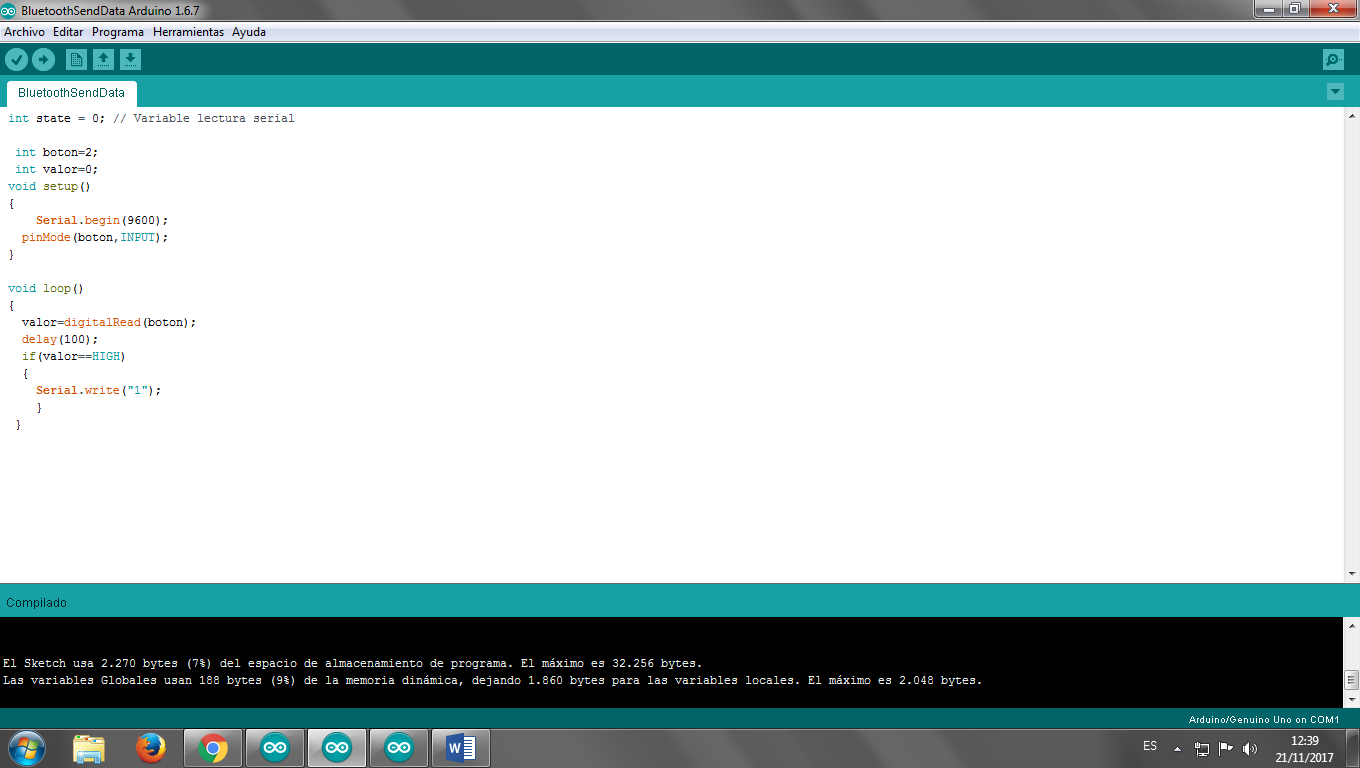Click the 'Serial.write("1");' line

pos(99,390)
